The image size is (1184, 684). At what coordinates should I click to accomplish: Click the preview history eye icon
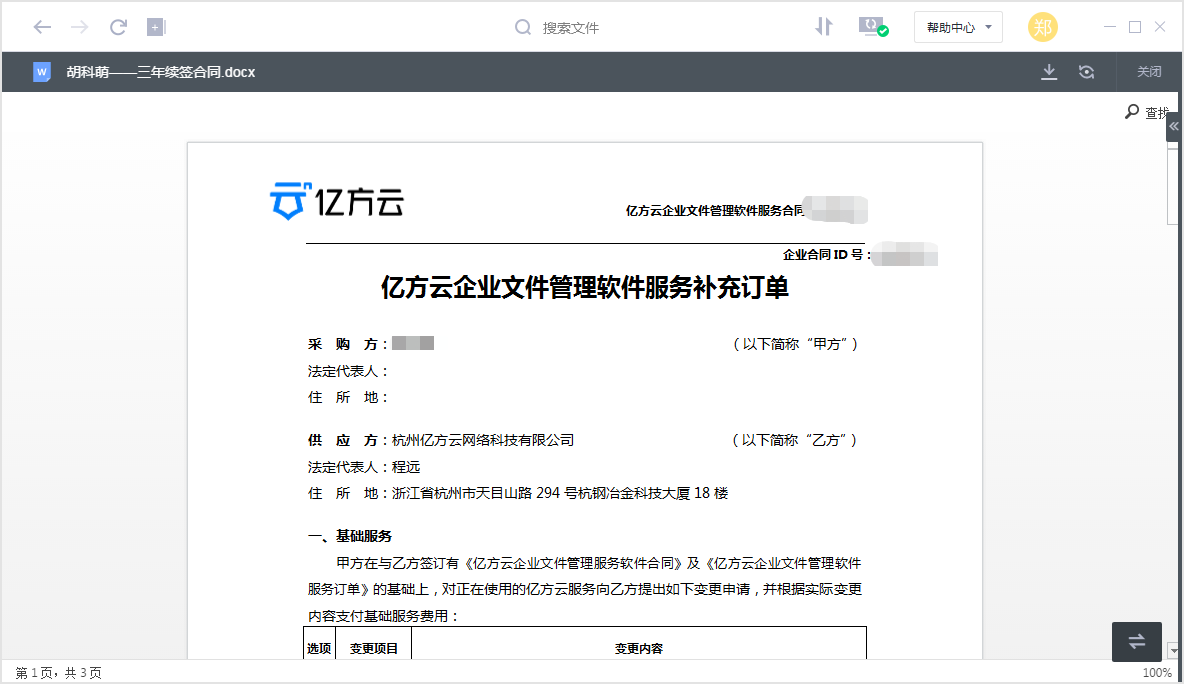point(1087,72)
